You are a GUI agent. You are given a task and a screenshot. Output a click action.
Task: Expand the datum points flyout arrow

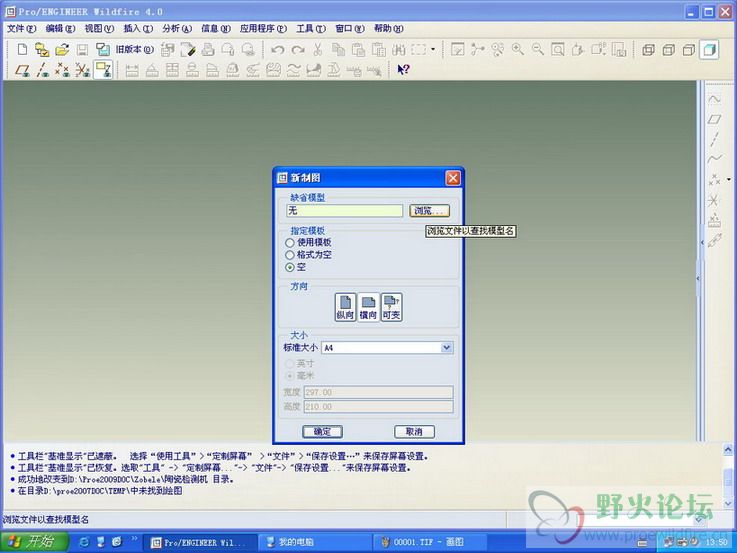click(x=729, y=179)
